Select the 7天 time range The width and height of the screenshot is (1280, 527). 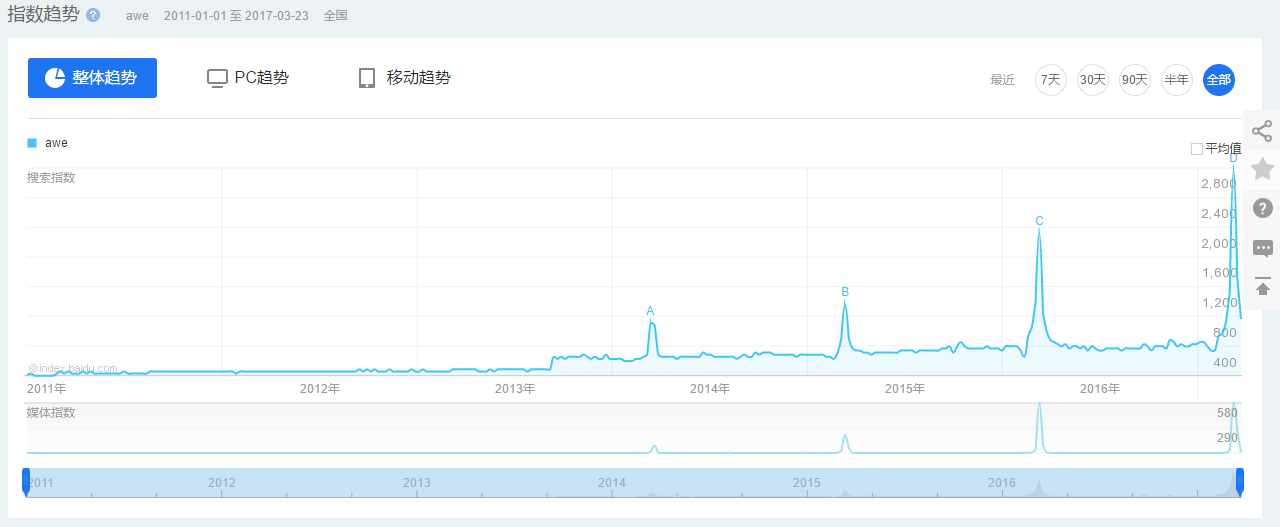point(1051,80)
